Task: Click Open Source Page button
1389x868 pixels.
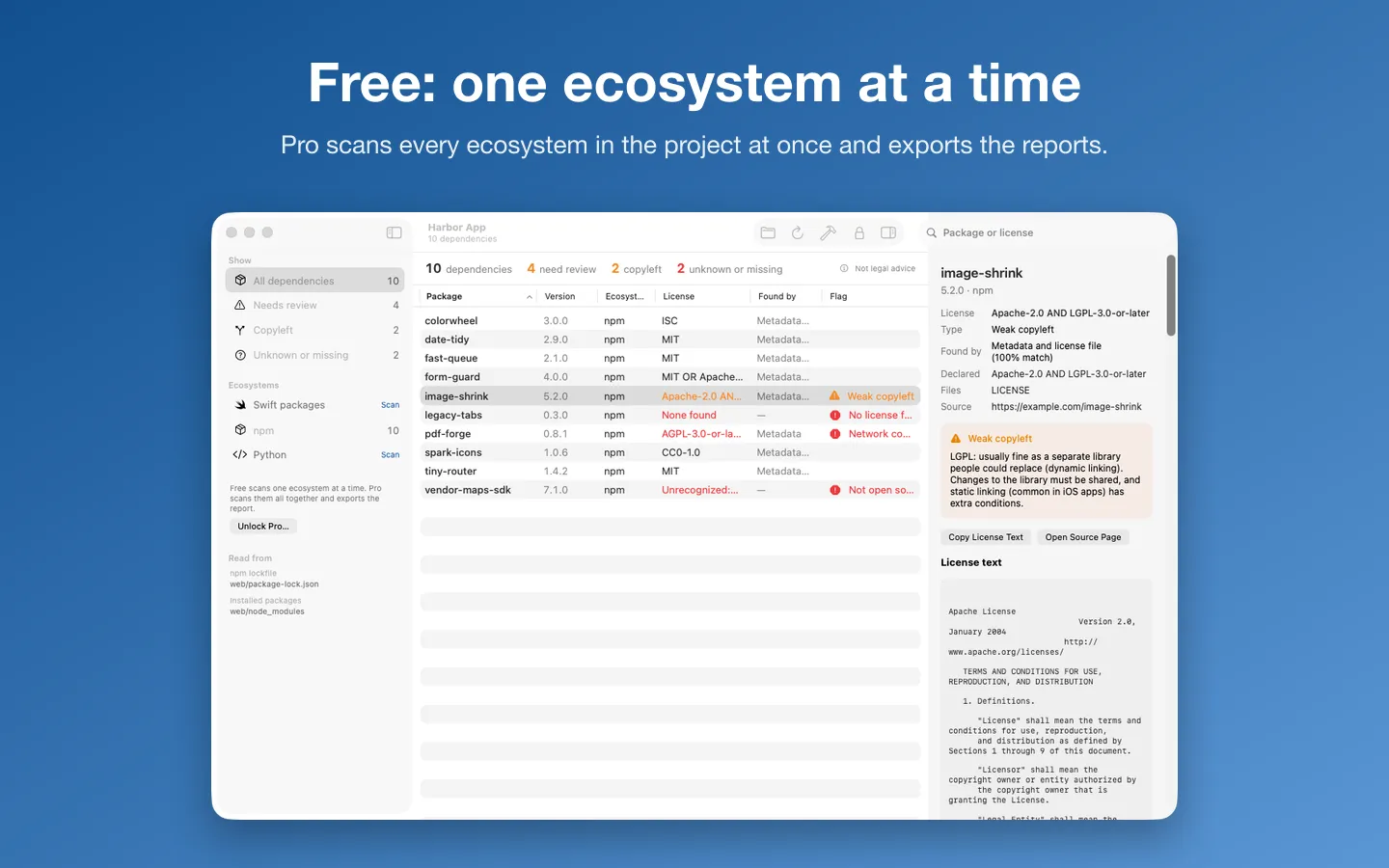Action: [x=1083, y=537]
